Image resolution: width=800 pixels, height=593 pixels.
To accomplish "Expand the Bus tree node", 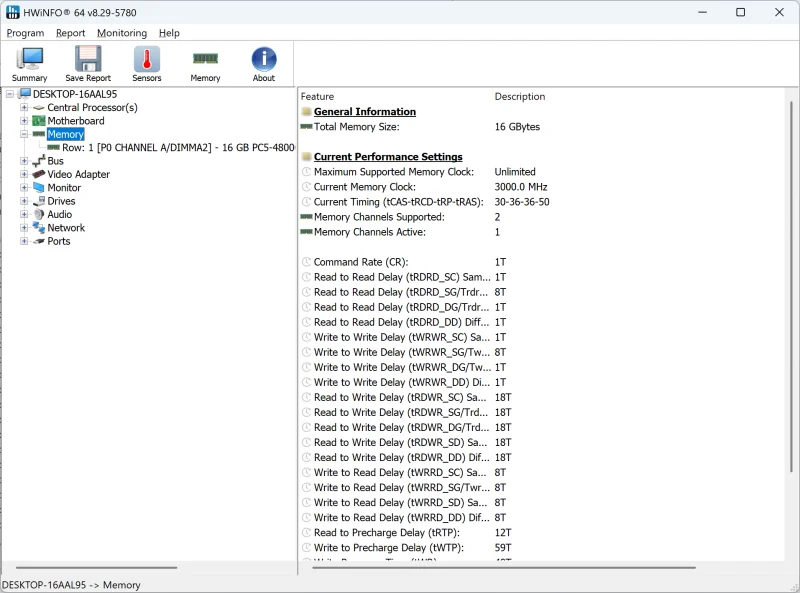I will tap(24, 161).
